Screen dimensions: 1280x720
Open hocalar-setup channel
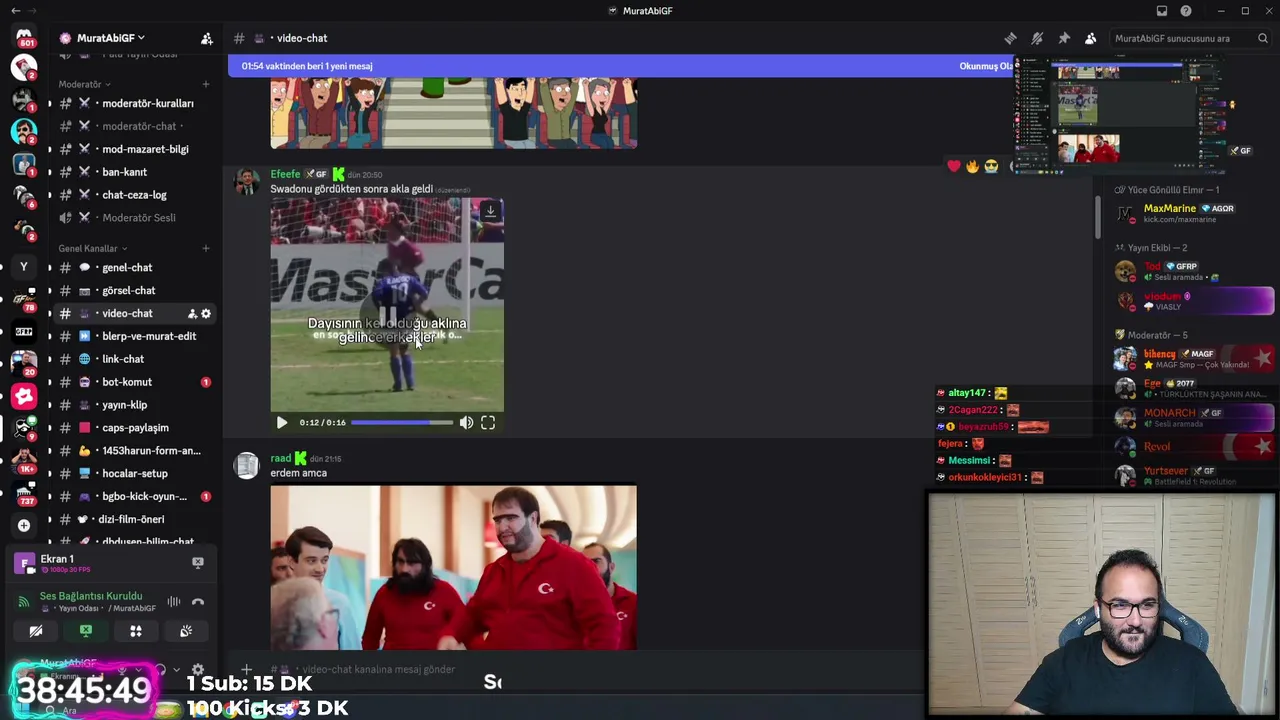pos(134,473)
